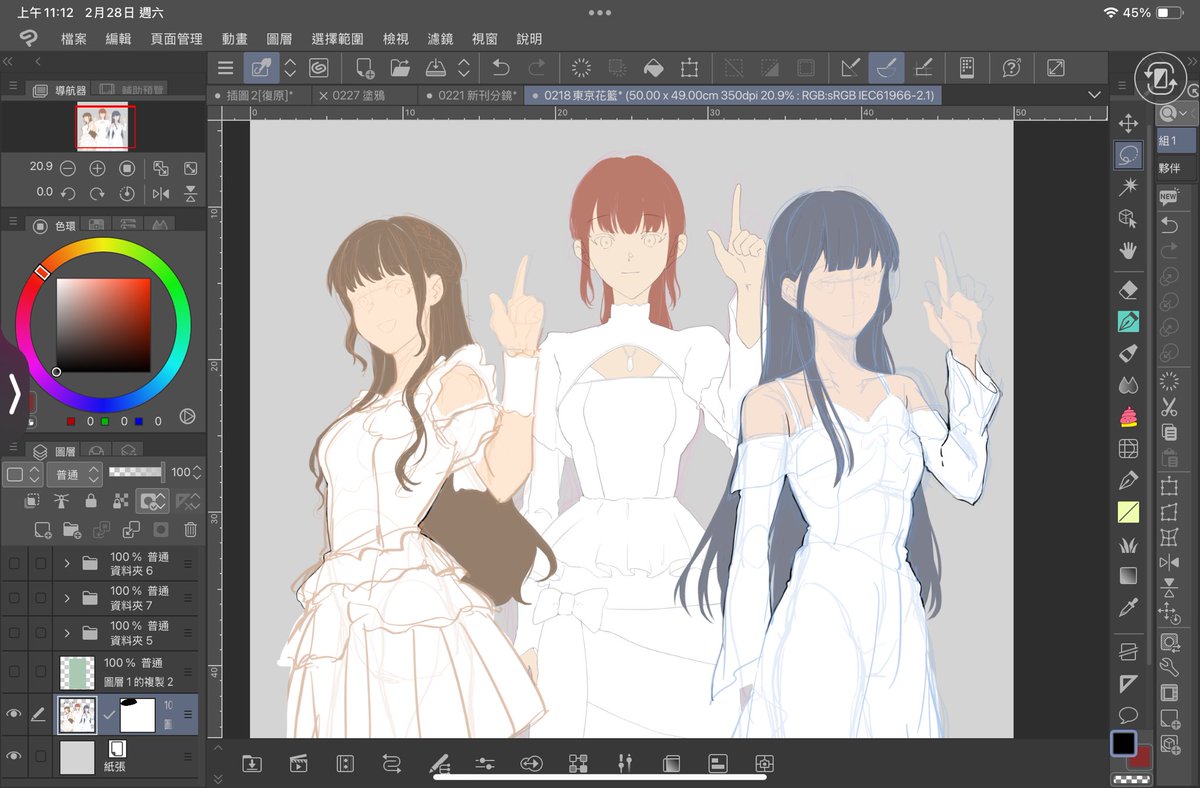The image size is (1200, 788).
Task: Collapse the left palette dock arrows
Action: (8, 61)
